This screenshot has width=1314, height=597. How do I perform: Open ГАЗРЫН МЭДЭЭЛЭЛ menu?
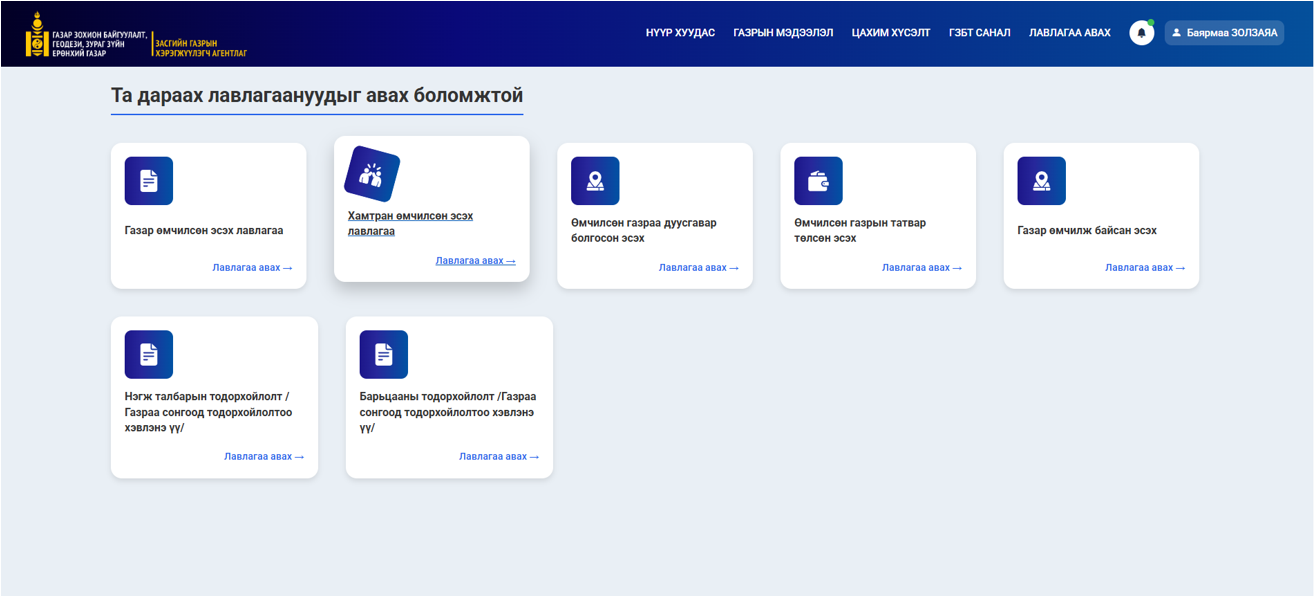783,33
